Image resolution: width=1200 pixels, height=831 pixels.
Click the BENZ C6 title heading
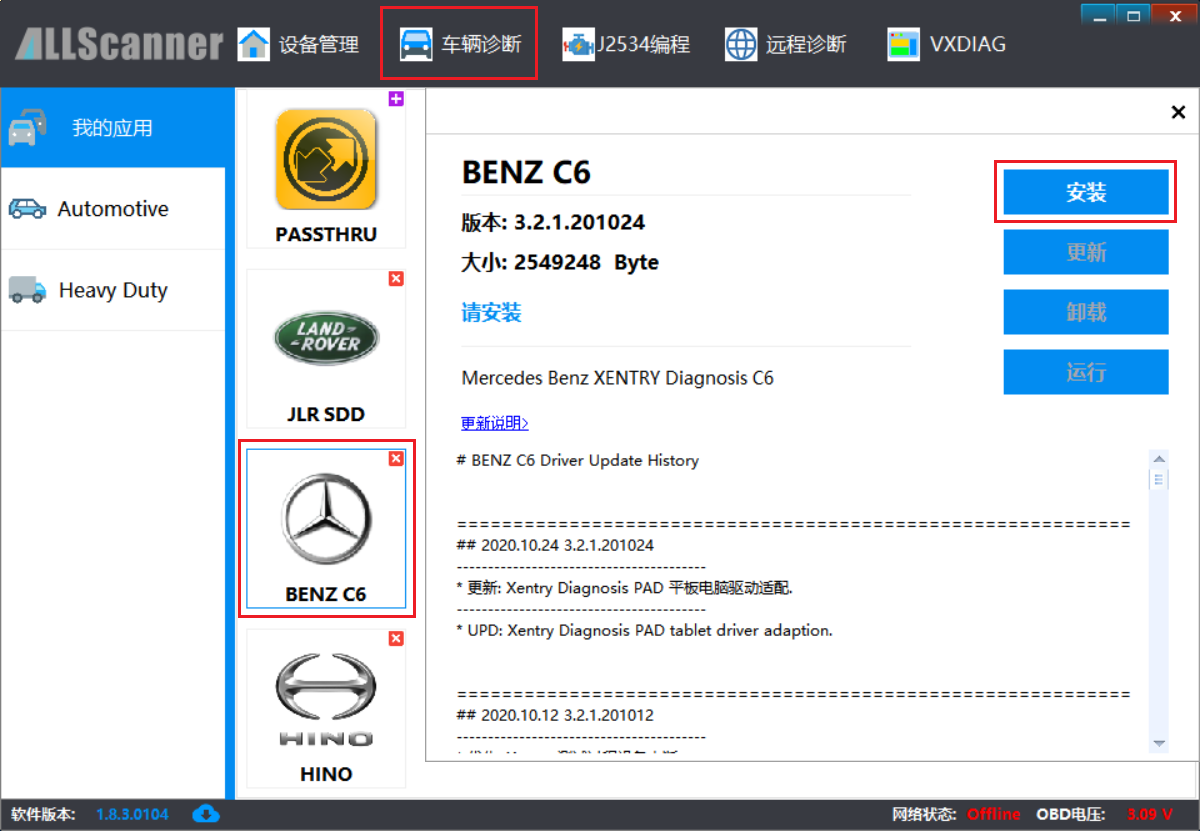point(526,173)
